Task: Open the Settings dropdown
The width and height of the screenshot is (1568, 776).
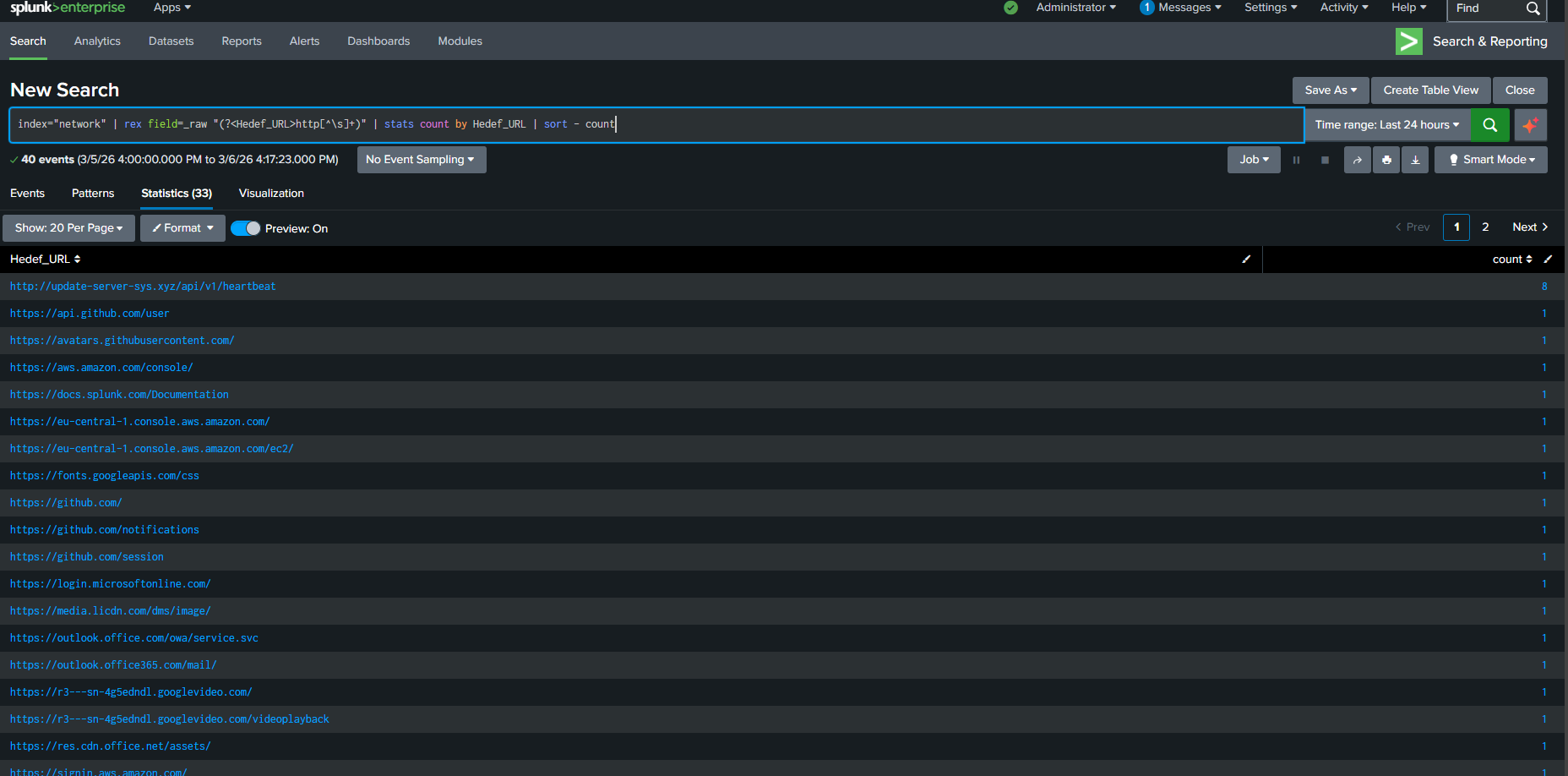Action: tap(1271, 8)
